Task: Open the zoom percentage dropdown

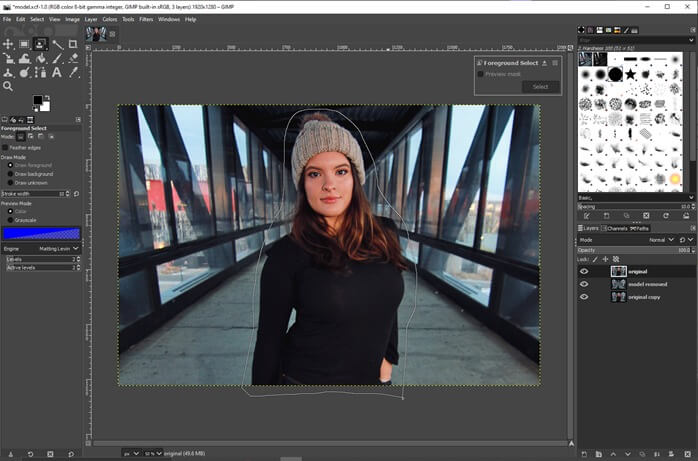Action: coord(153,453)
